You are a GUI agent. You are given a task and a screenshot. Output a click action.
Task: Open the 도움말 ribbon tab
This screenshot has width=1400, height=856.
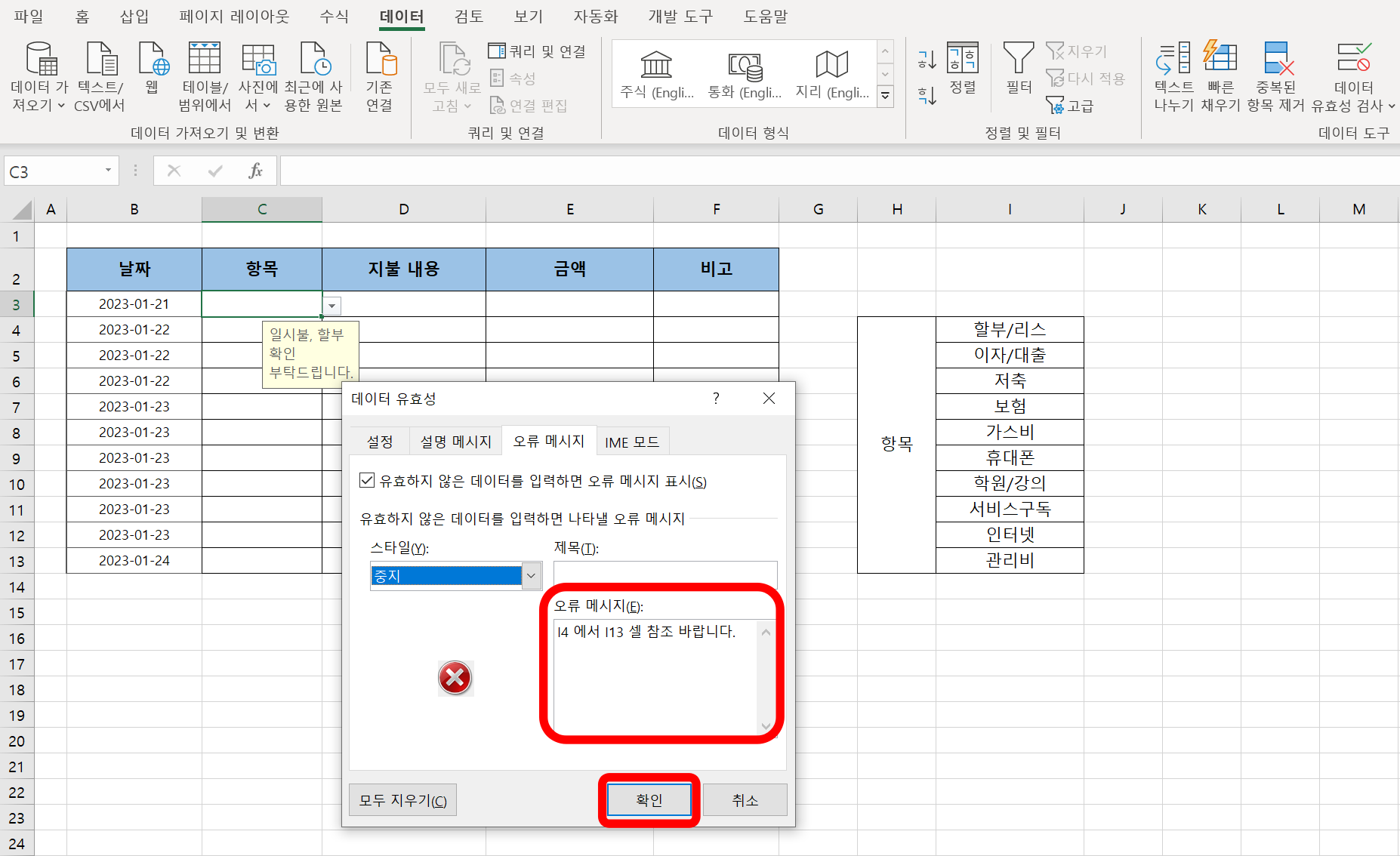(765, 17)
